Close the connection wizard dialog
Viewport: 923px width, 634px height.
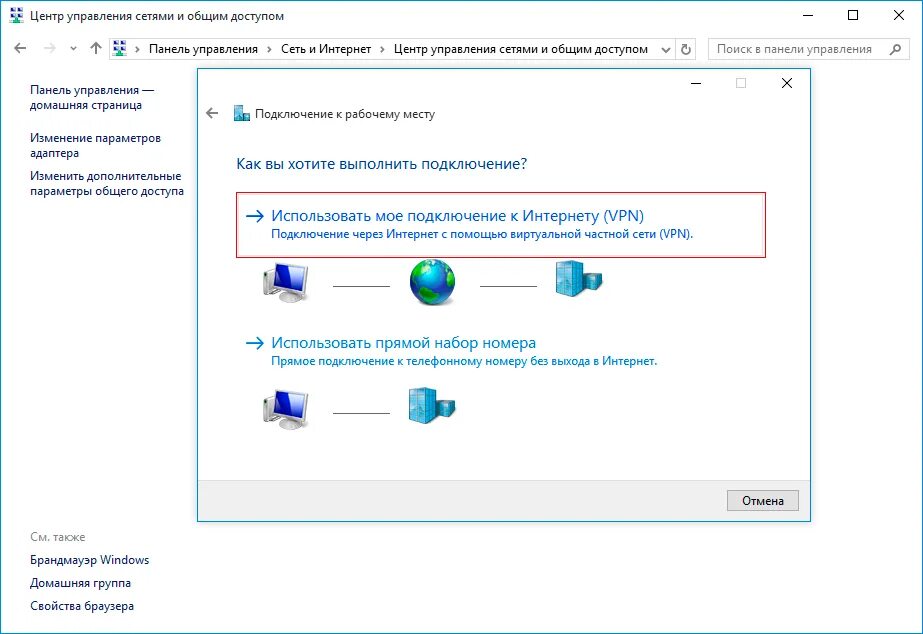[x=786, y=83]
